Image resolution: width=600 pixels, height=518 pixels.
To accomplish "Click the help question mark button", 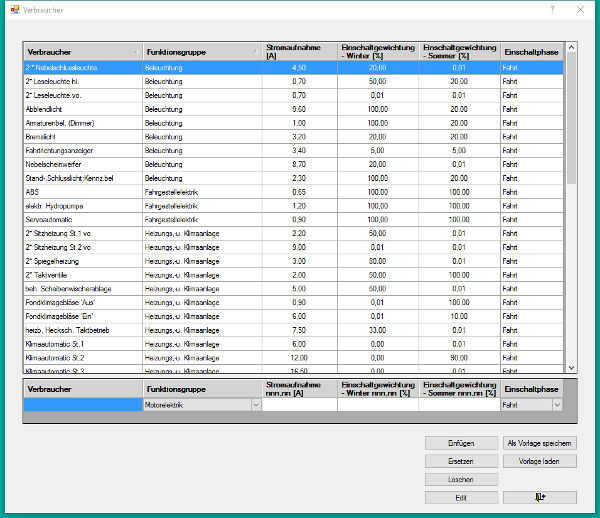I will 552,10.
